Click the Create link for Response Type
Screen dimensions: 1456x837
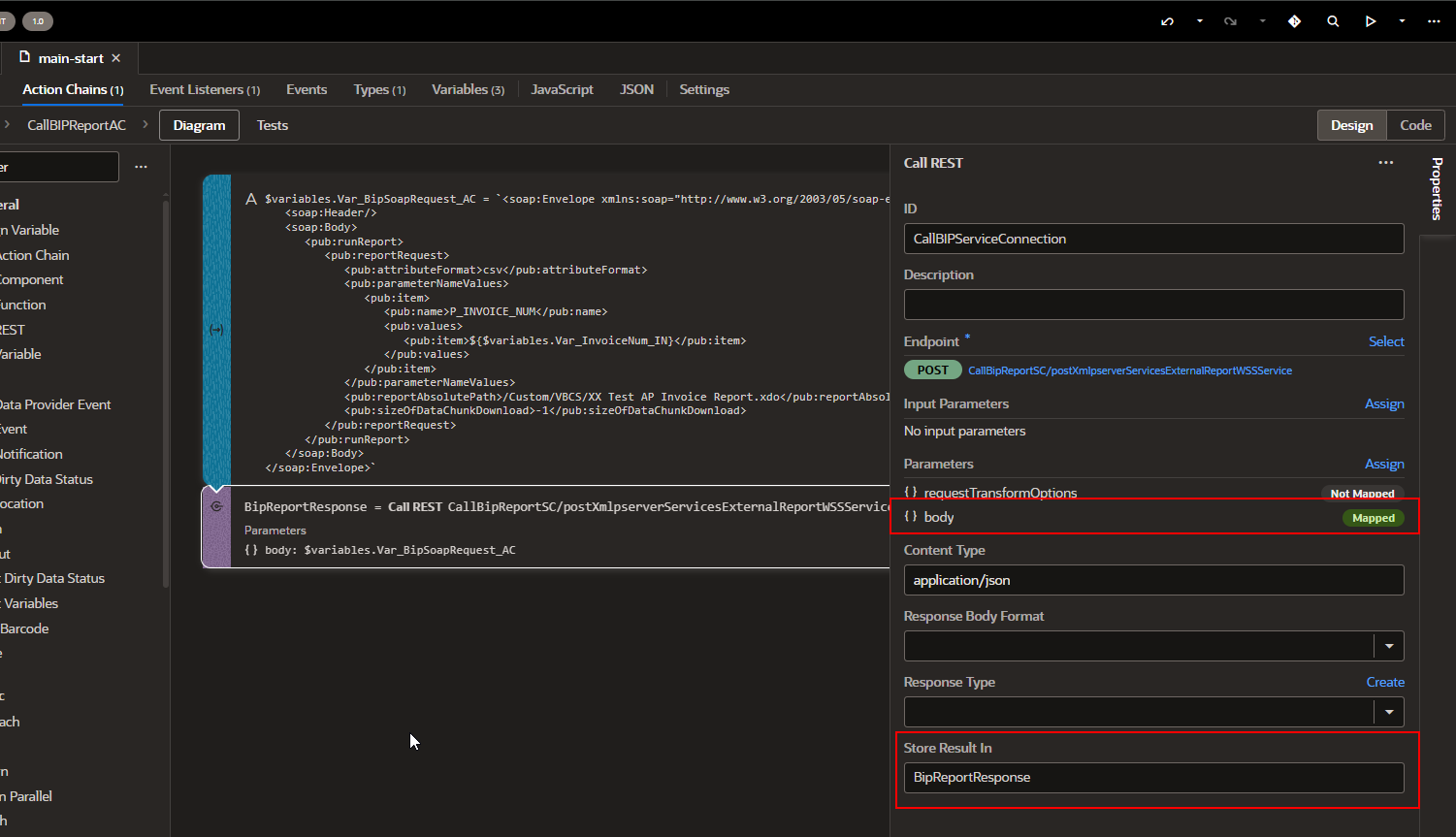click(x=1385, y=682)
